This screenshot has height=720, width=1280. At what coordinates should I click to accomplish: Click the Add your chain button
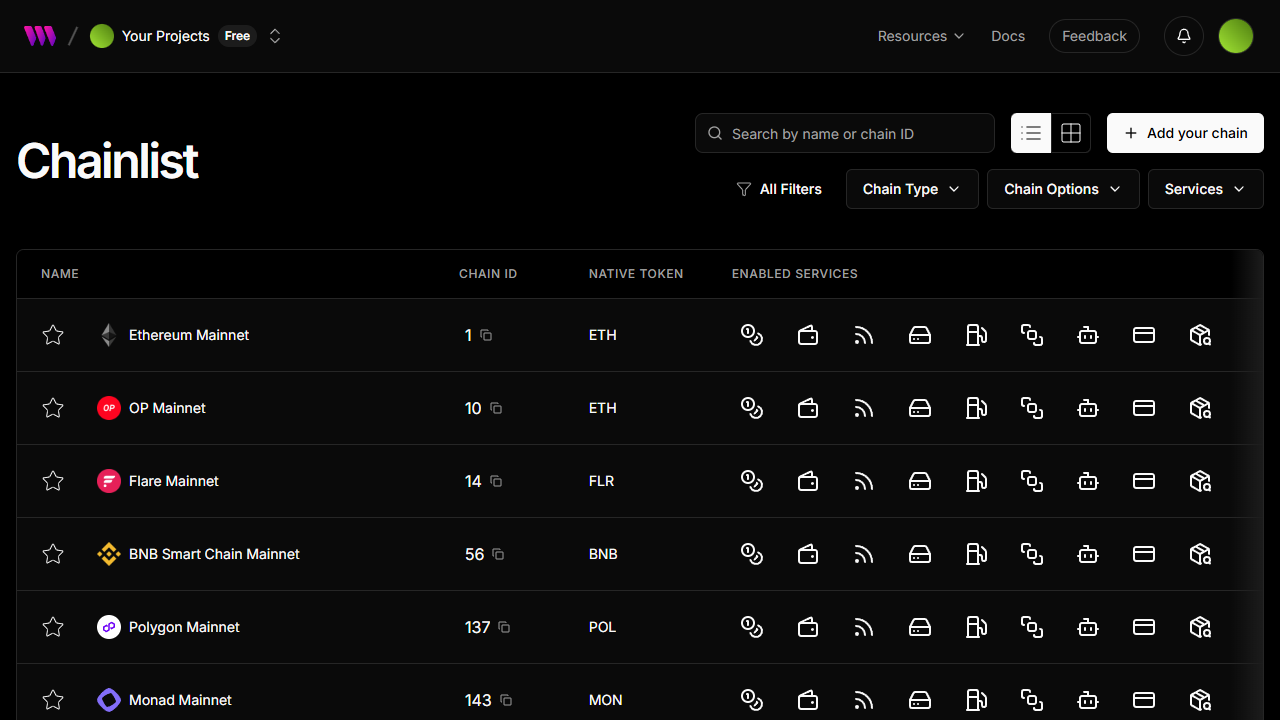(x=1185, y=133)
